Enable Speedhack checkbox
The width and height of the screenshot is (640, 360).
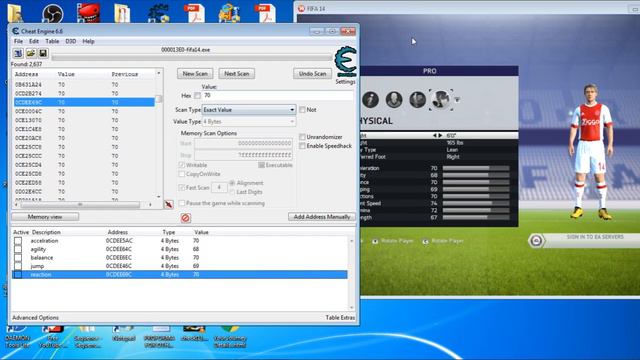pos(302,146)
